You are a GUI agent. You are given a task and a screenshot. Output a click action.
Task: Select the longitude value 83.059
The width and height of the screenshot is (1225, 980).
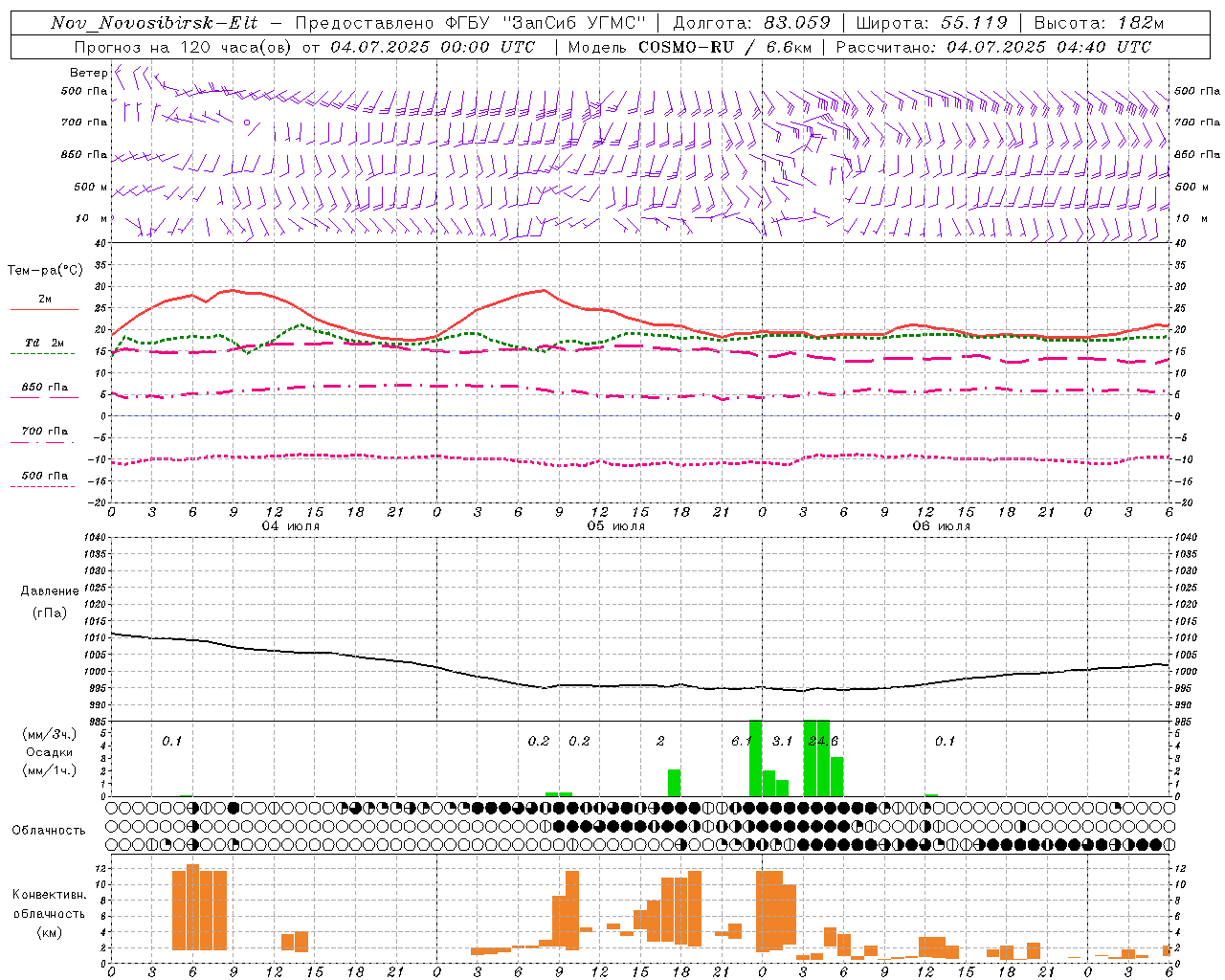point(797,23)
